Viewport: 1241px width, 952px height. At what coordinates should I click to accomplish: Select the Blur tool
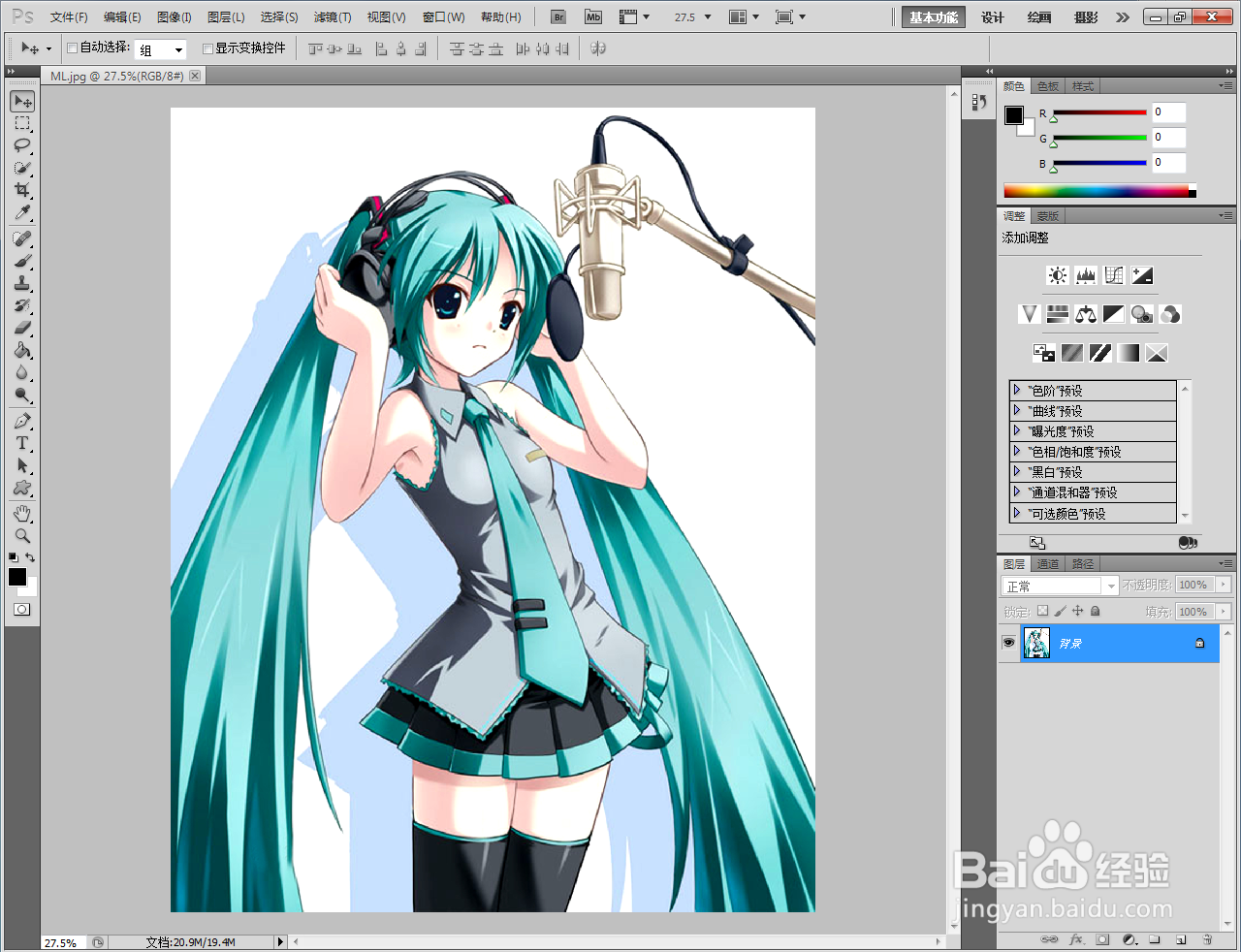pyautogui.click(x=22, y=373)
